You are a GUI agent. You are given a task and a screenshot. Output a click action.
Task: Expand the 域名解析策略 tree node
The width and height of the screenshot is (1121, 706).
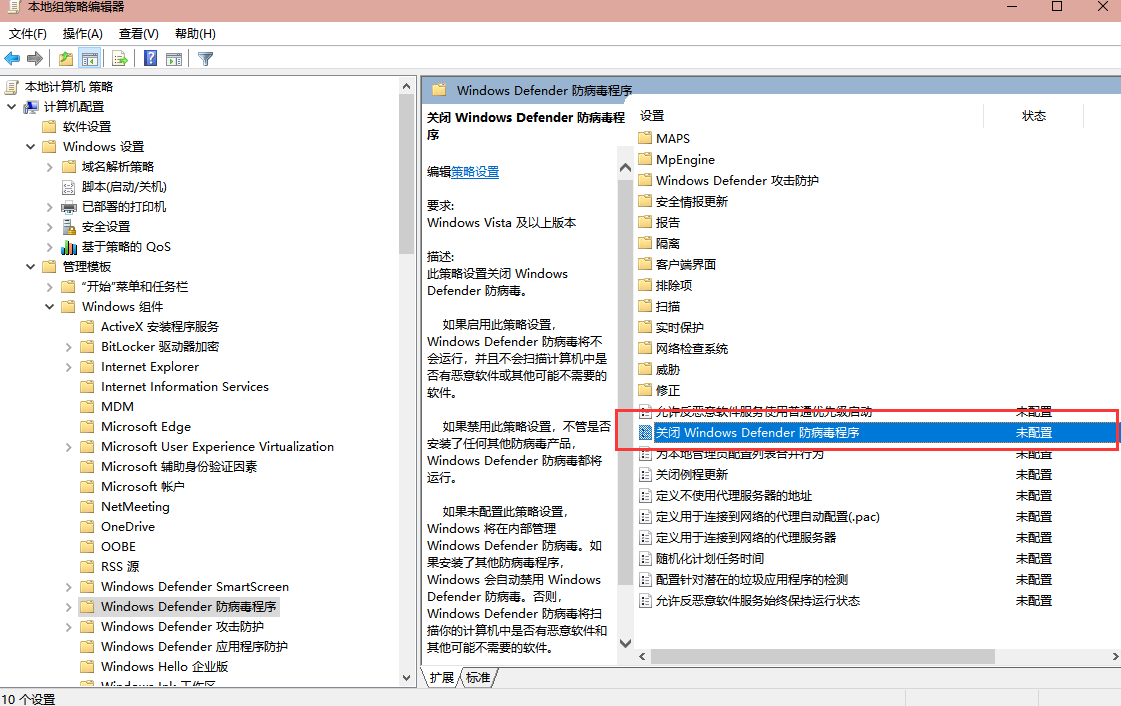[x=49, y=167]
